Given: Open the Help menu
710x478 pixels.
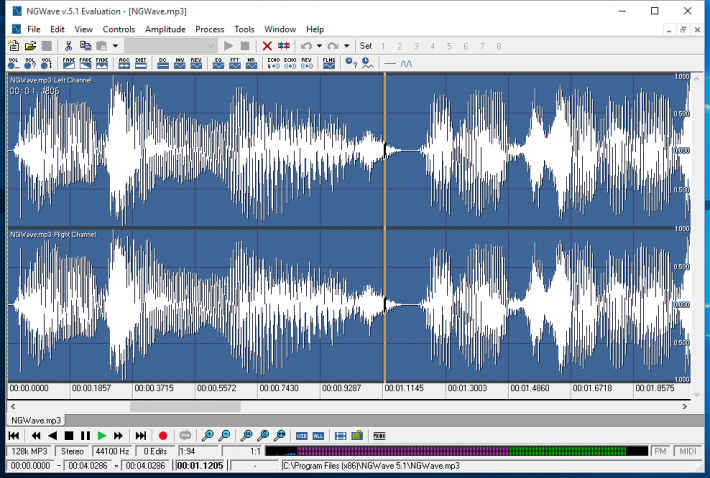Looking at the screenshot, I should 315,29.
